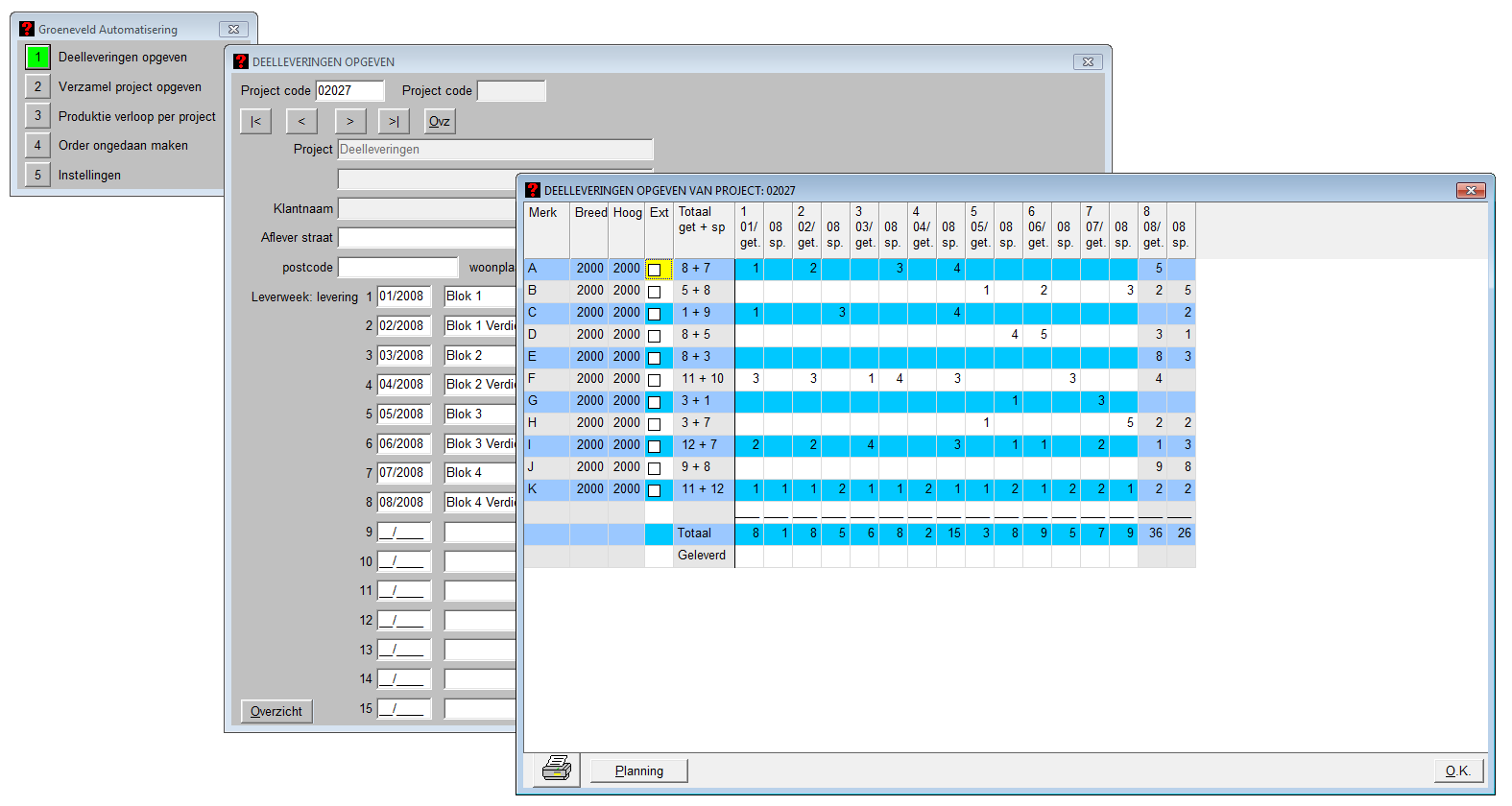This screenshot has width=1512, height=806.
Task: Close the Deelleveringen van project 02027 window
Action: coord(1470,190)
